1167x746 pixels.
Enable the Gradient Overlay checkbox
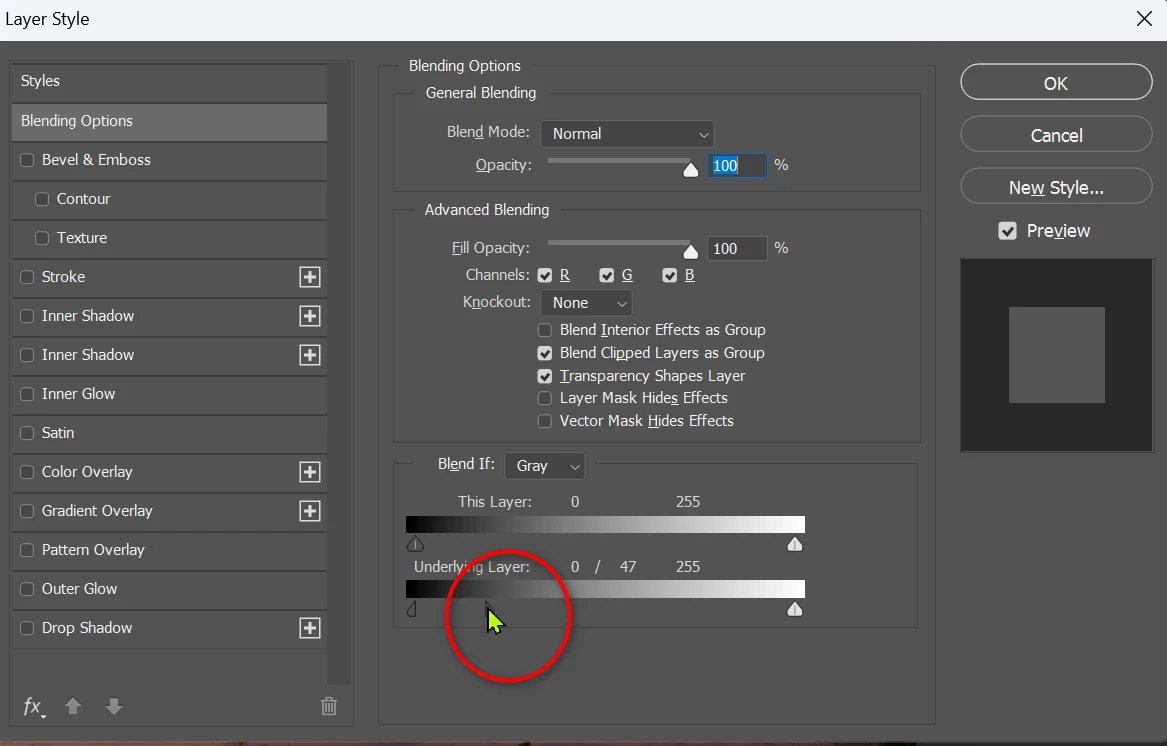pyautogui.click(x=27, y=511)
